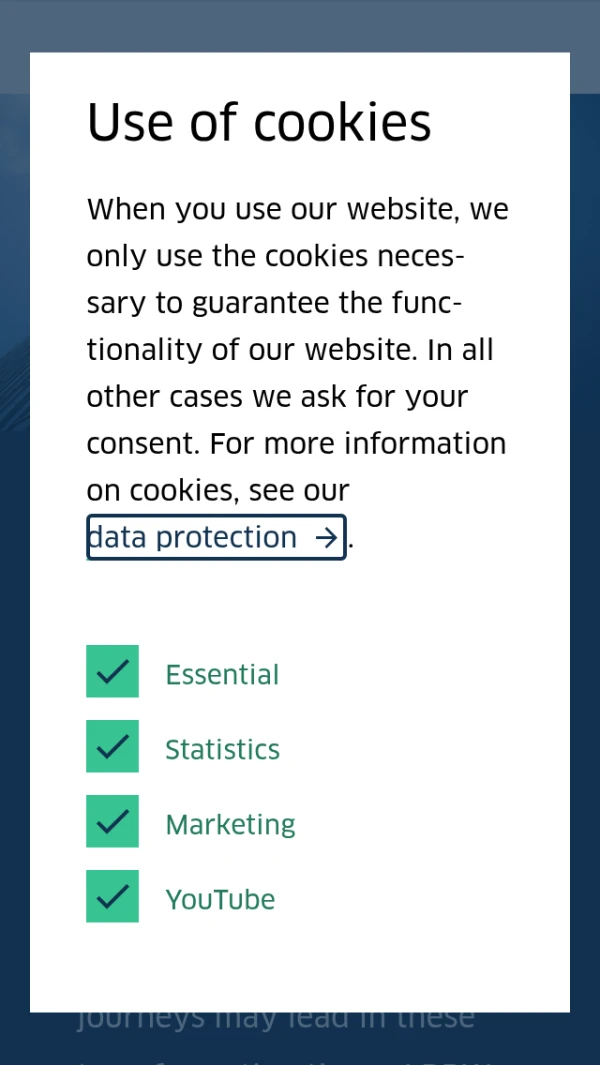Click the line "only use the cookies neces-"
The width and height of the screenshot is (600, 1065).
275,257
